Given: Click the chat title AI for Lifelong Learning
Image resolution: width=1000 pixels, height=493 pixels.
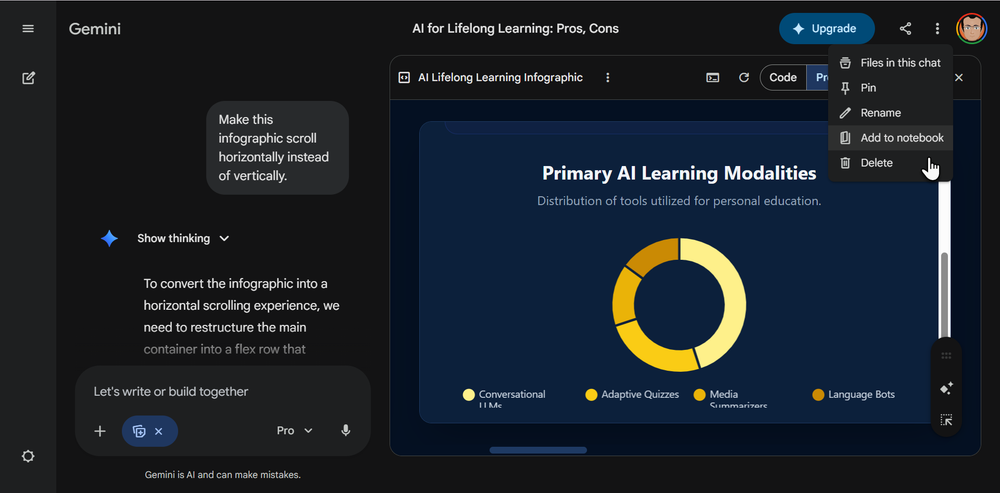Looking at the screenshot, I should (515, 29).
